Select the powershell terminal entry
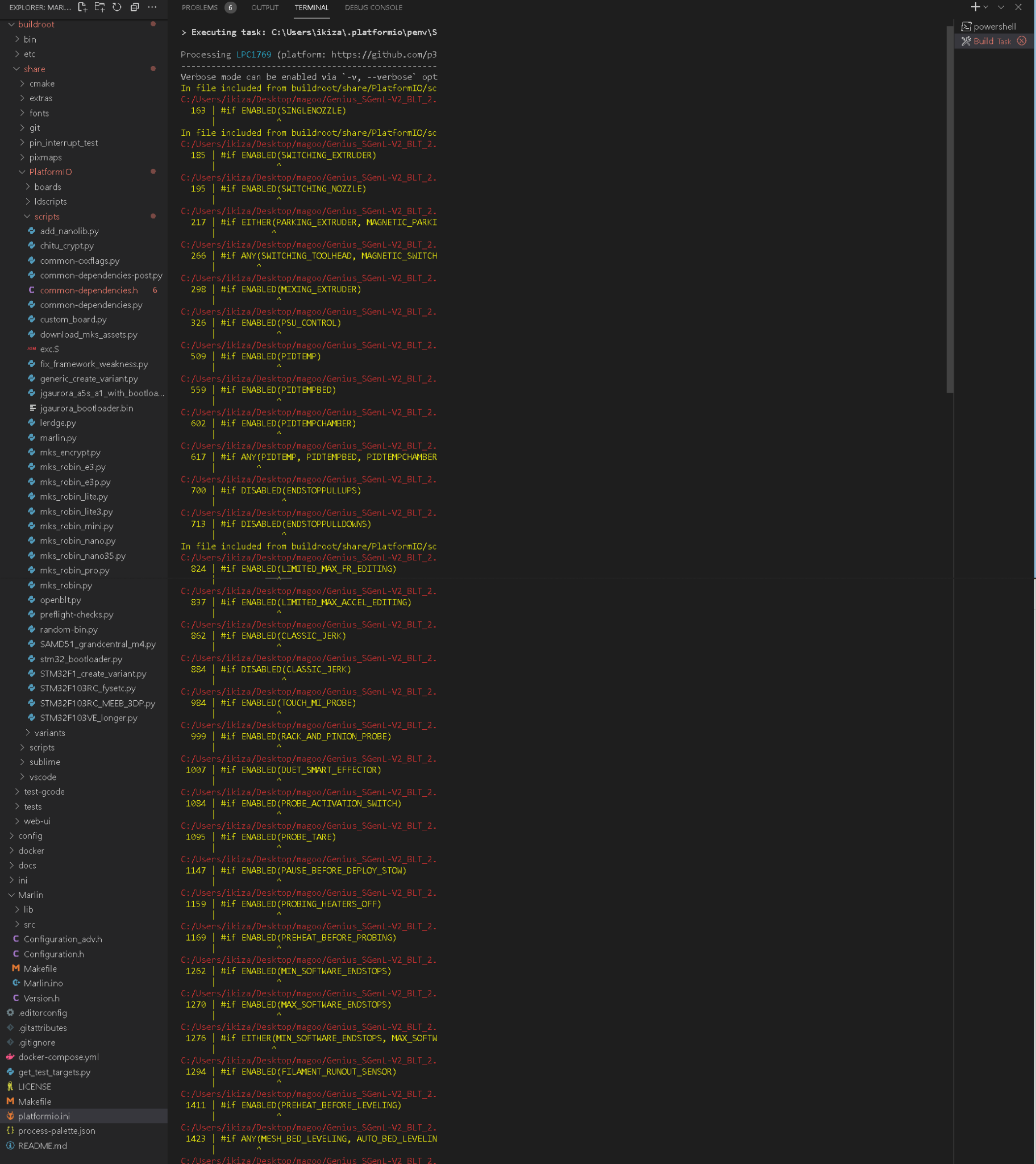 (995, 27)
